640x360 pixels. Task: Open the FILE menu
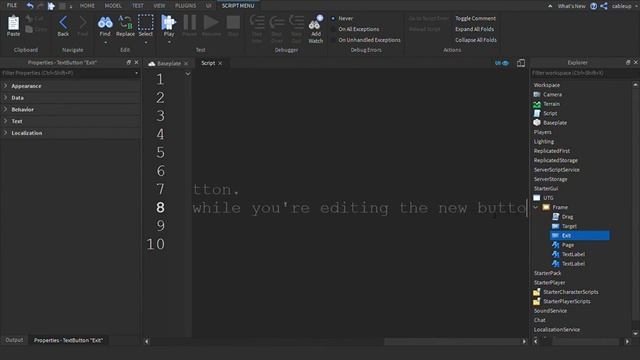coord(12,5)
